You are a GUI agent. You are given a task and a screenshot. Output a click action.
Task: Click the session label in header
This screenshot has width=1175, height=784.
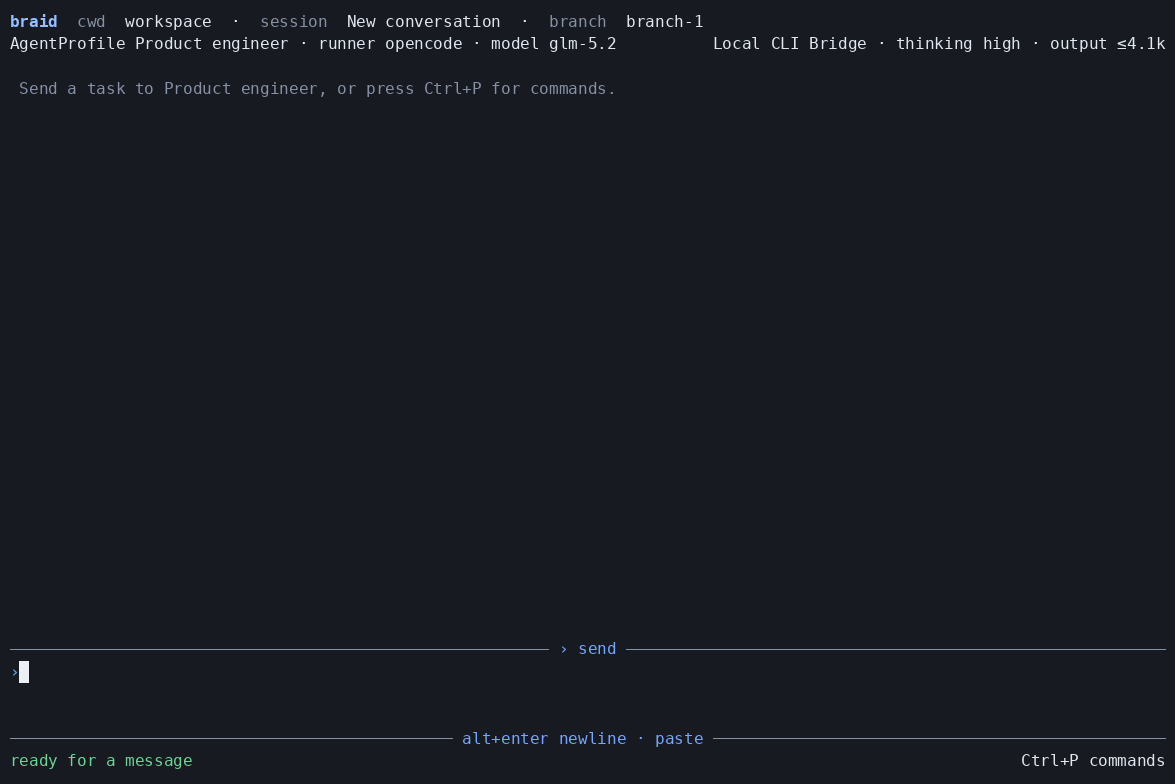[x=294, y=22]
